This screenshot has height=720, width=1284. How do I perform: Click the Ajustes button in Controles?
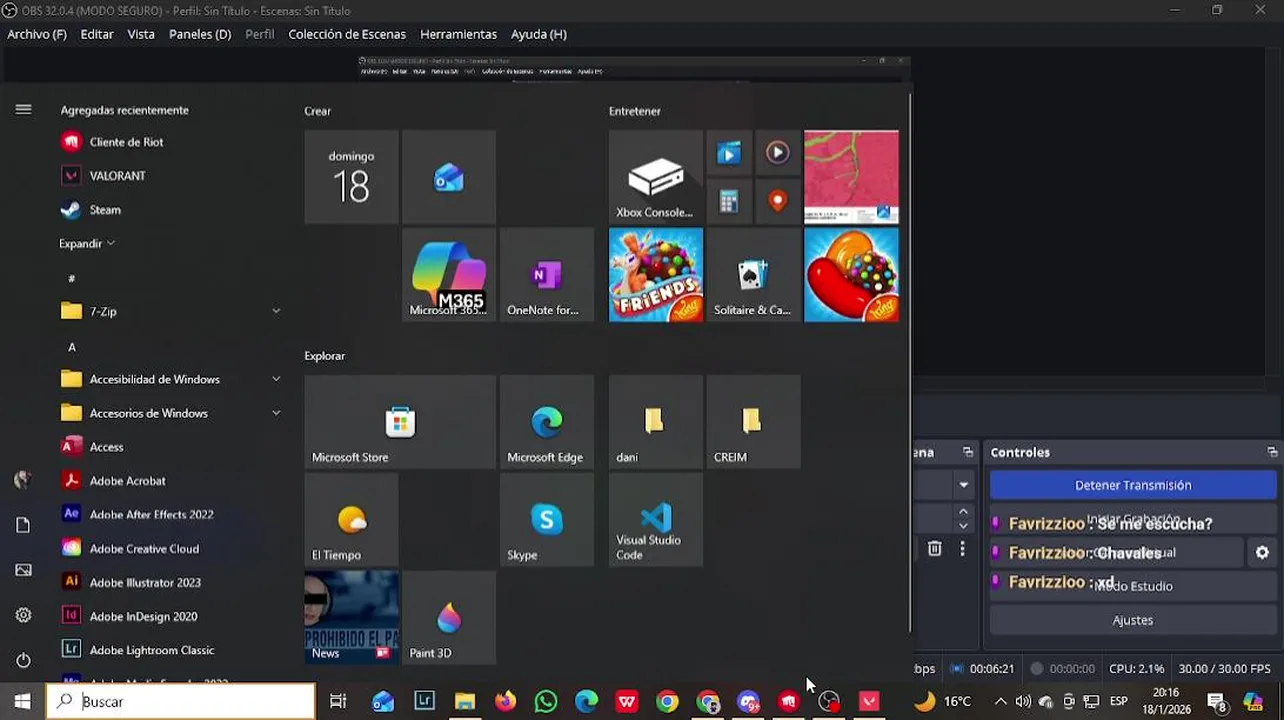[x=1133, y=620]
